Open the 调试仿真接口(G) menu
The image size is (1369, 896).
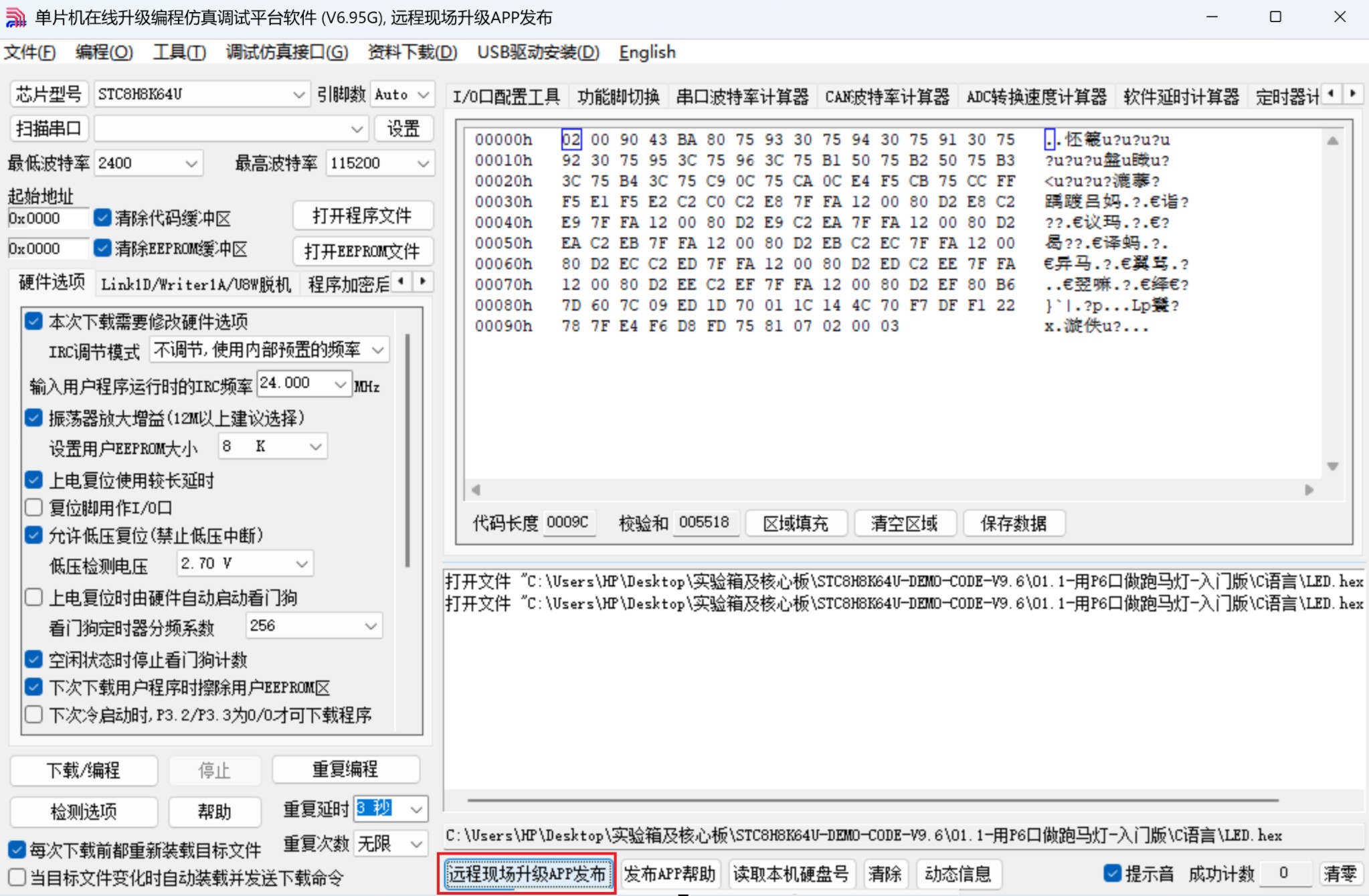point(287,52)
